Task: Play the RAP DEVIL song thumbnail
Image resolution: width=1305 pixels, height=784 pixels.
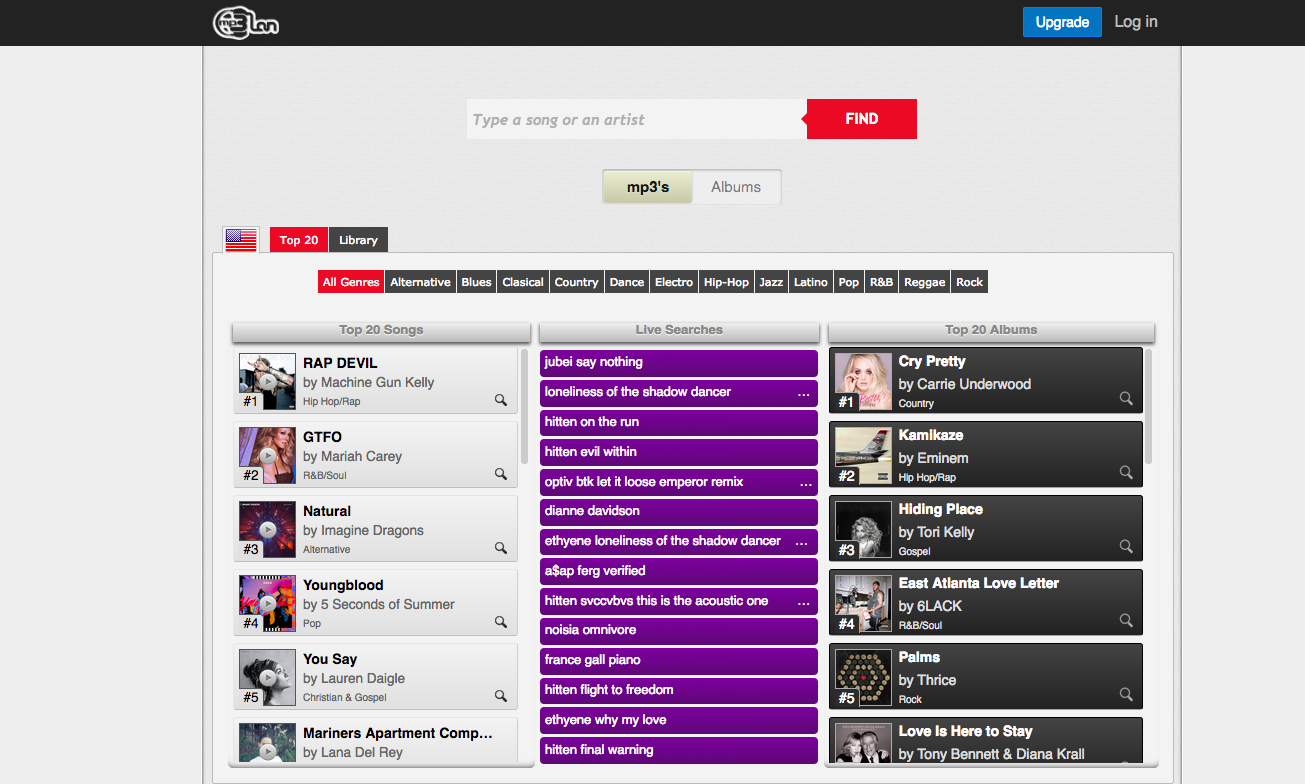Action: point(267,381)
